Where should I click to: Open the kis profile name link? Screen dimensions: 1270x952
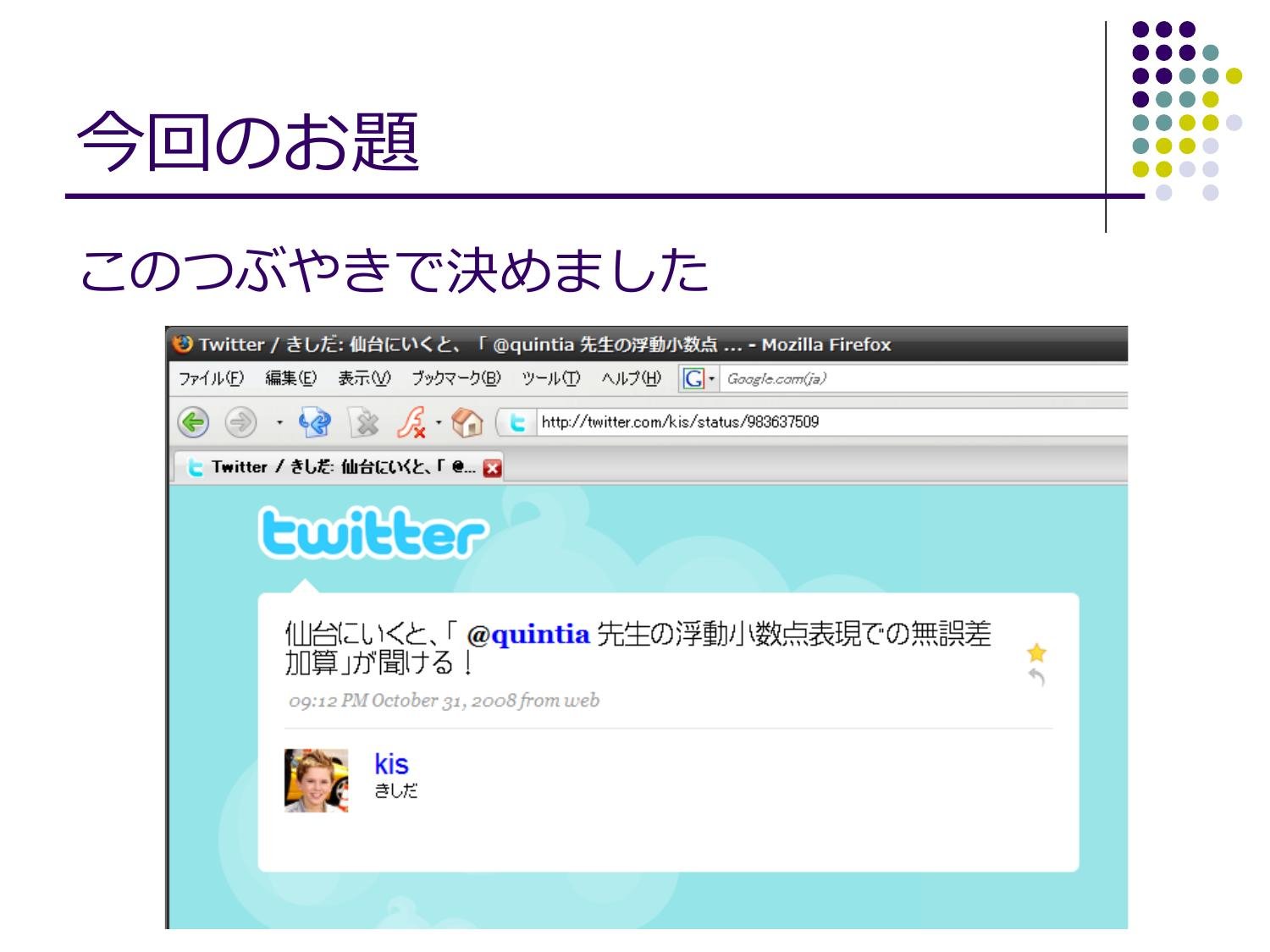click(x=391, y=763)
